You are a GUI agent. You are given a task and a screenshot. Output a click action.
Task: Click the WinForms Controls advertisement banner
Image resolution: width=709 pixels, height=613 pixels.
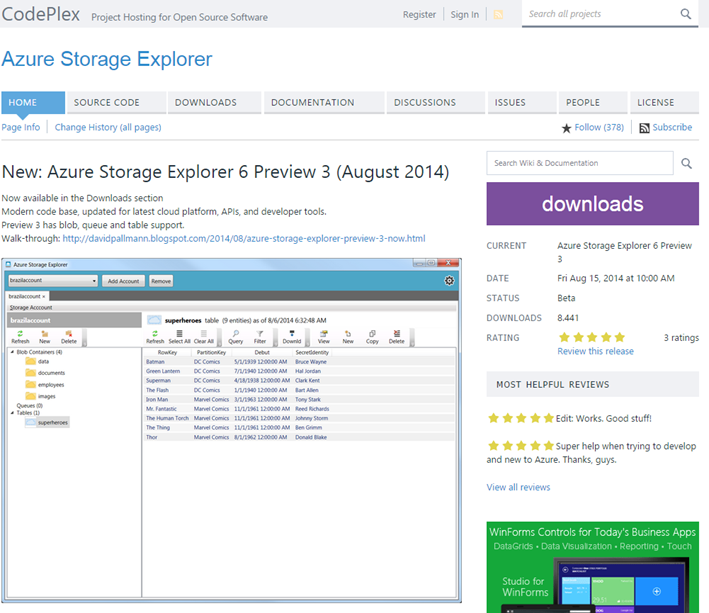coord(592,567)
